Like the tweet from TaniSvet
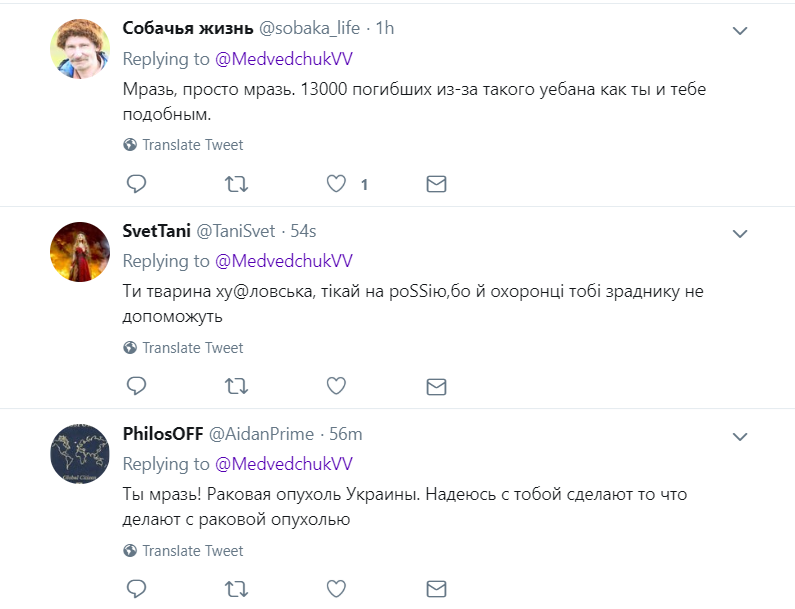This screenshot has width=795, height=609. (337, 386)
